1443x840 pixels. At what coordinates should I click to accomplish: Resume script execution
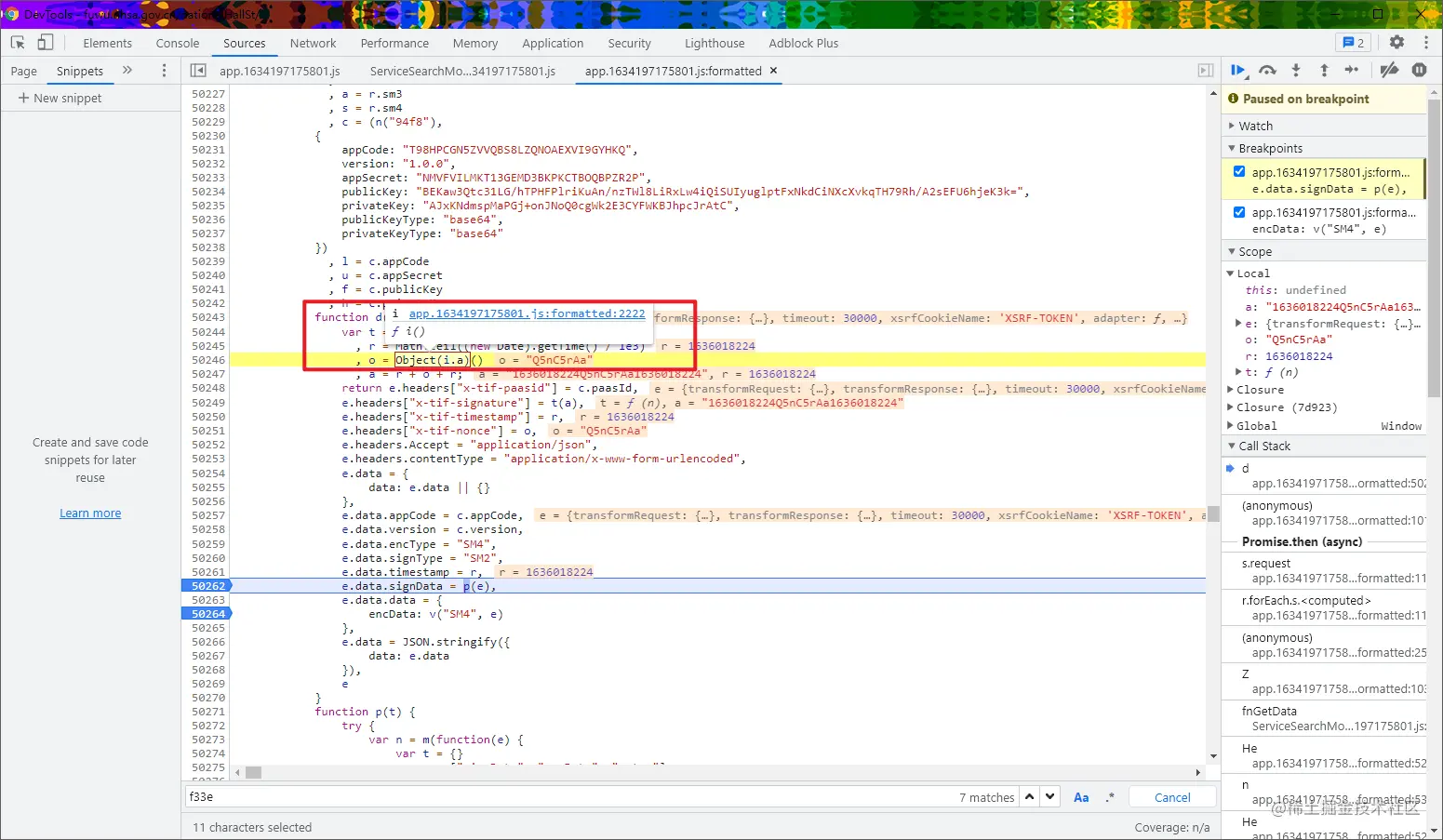(x=1238, y=71)
